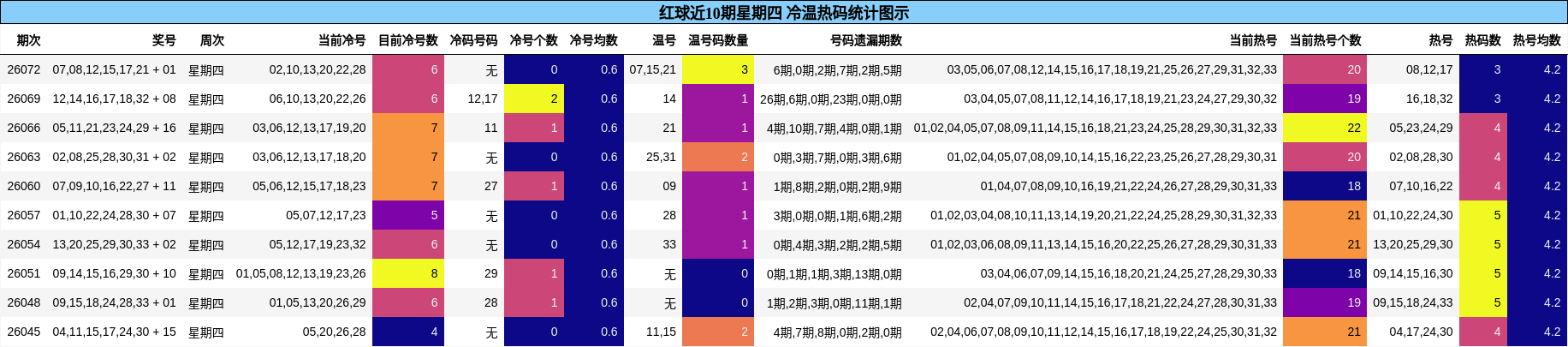Click period number 26054
The image size is (1568, 347).
pyautogui.click(x=24, y=244)
